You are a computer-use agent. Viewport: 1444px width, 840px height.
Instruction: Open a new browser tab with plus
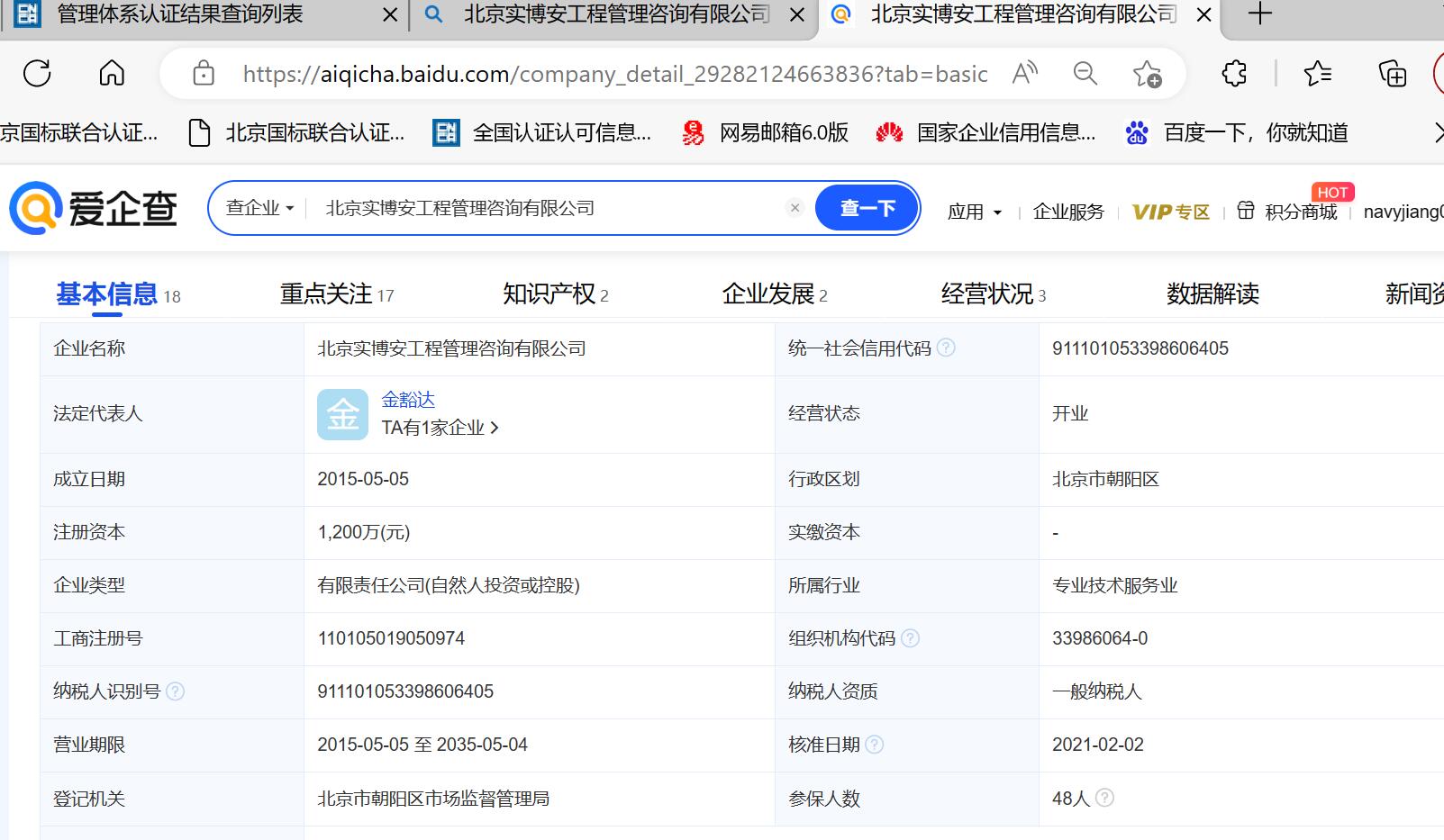coord(1260,14)
